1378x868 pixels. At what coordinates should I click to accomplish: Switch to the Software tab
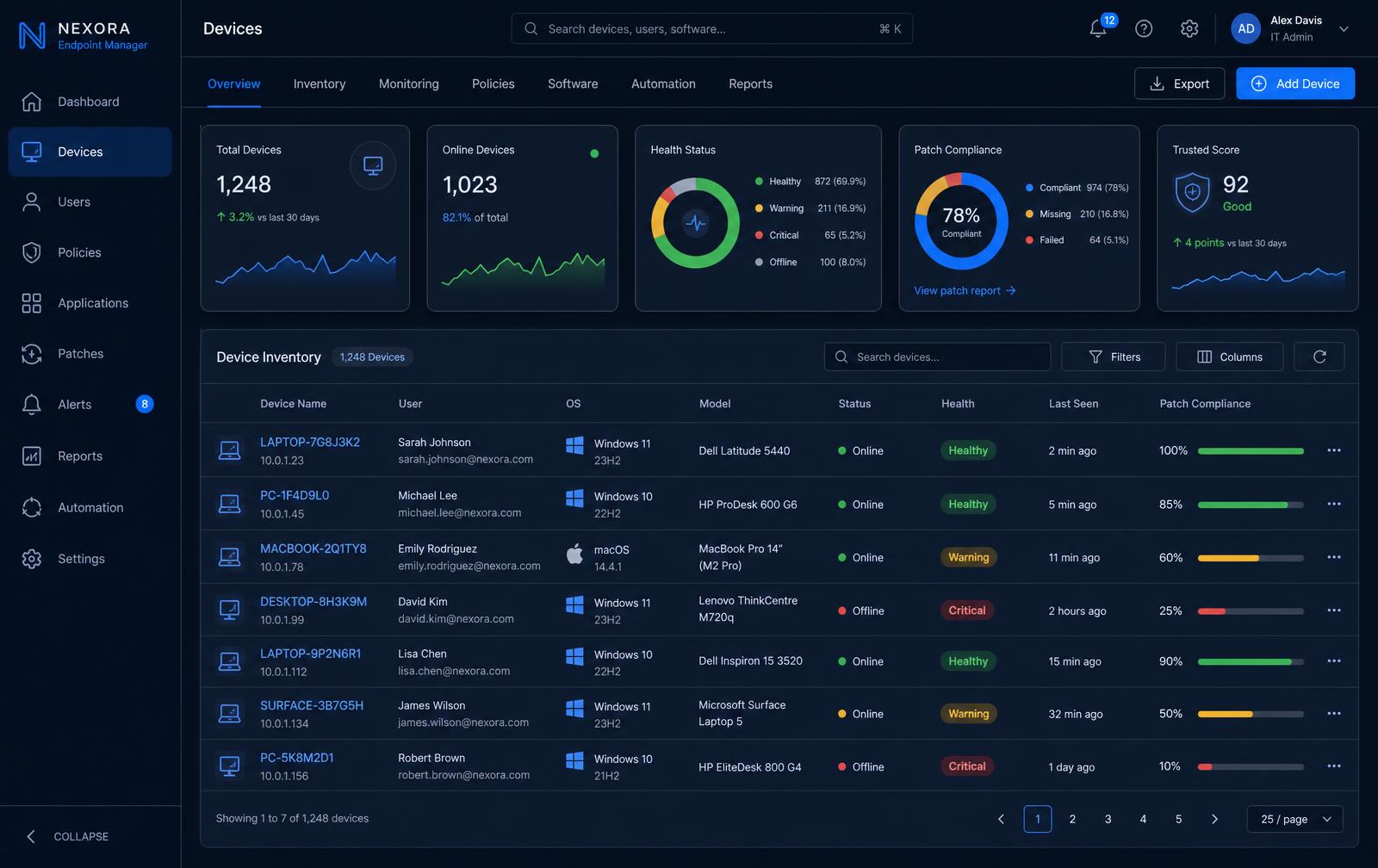573,84
